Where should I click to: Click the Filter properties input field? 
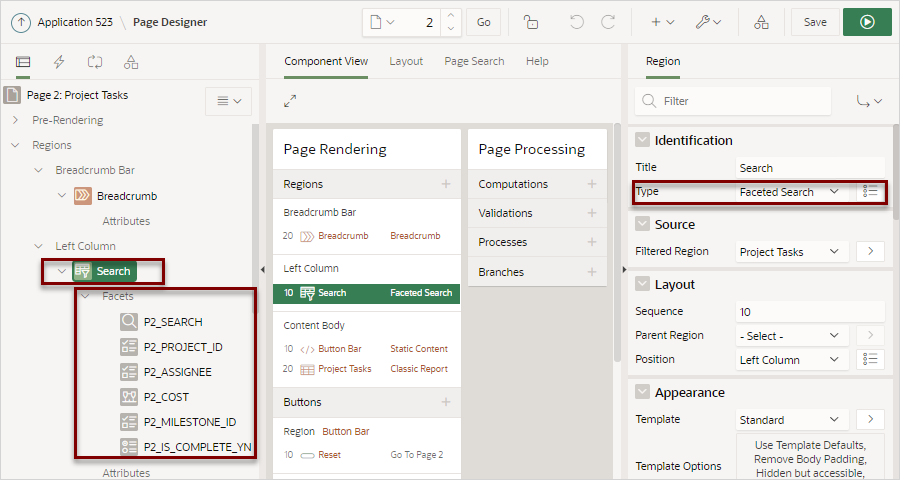pyautogui.click(x=733, y=101)
